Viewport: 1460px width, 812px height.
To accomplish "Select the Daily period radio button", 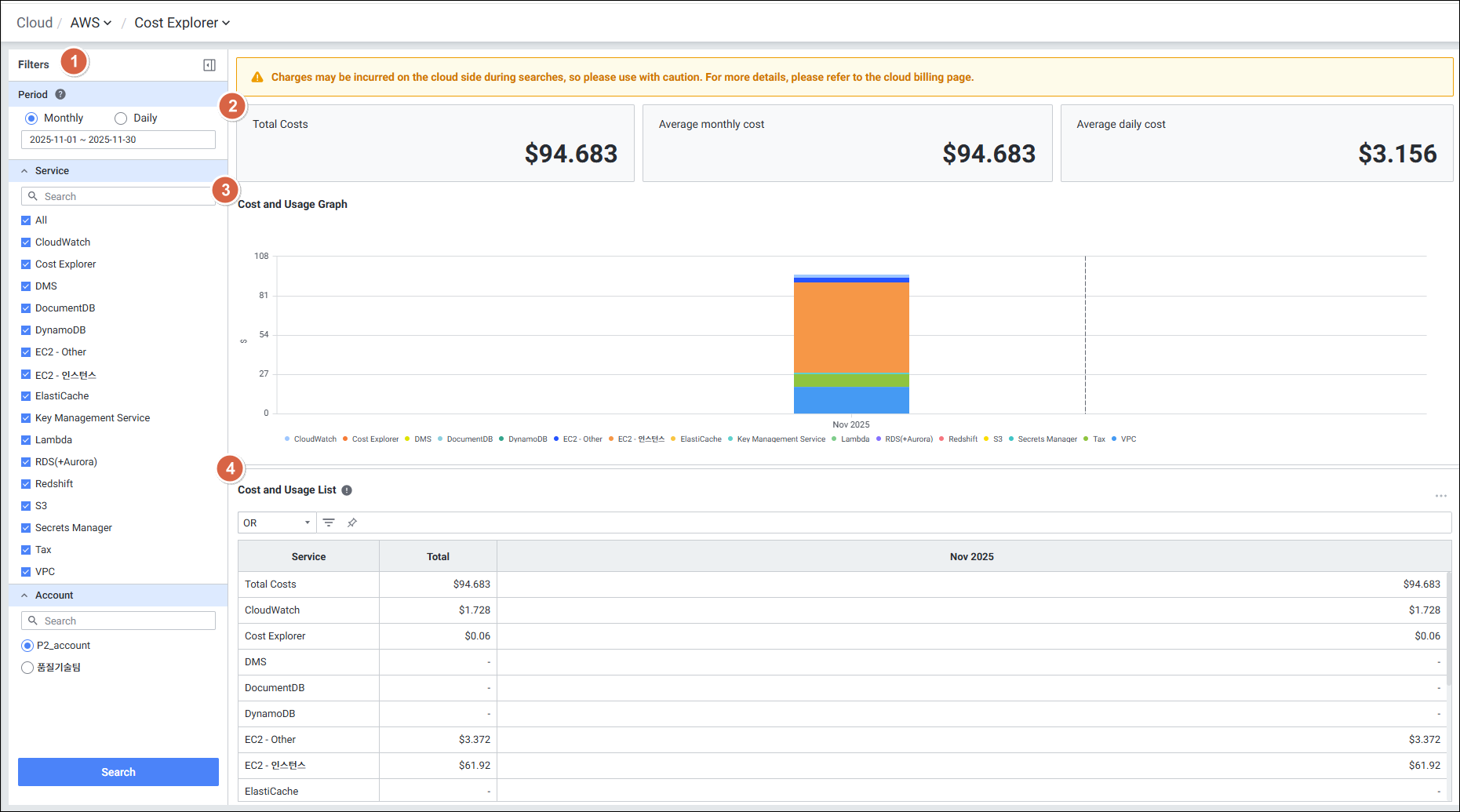I will [121, 118].
